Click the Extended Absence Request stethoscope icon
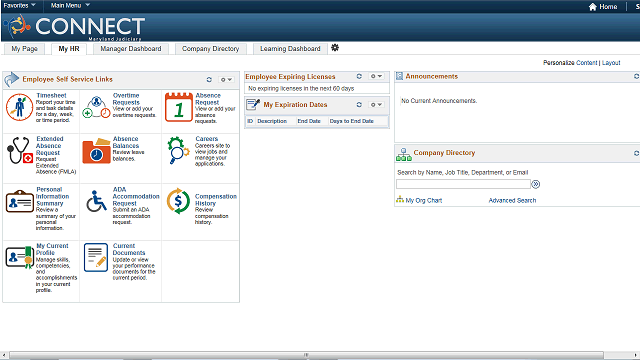This screenshot has height=360, width=640. coord(19,151)
